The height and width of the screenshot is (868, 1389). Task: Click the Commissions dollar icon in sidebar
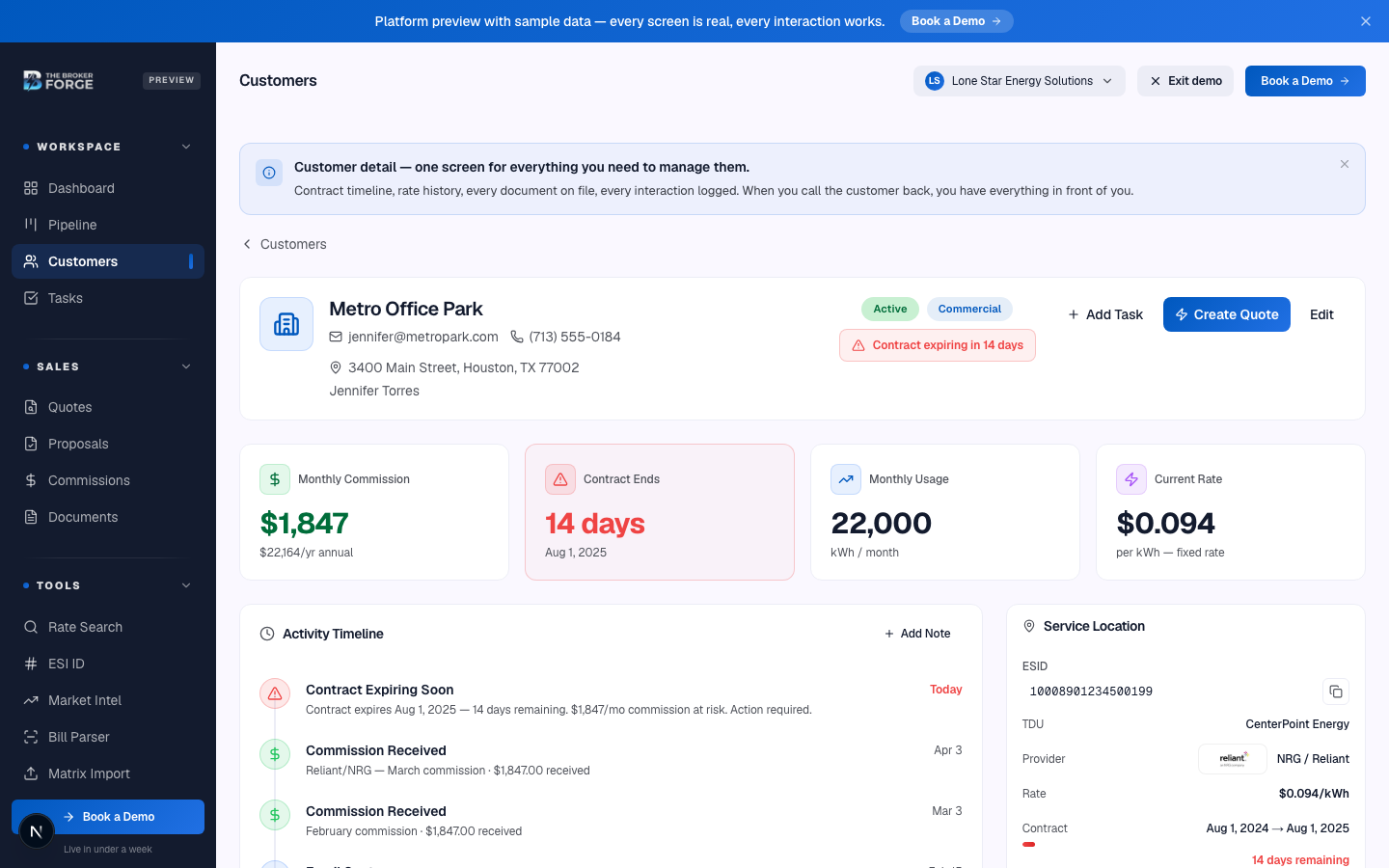pyautogui.click(x=31, y=480)
